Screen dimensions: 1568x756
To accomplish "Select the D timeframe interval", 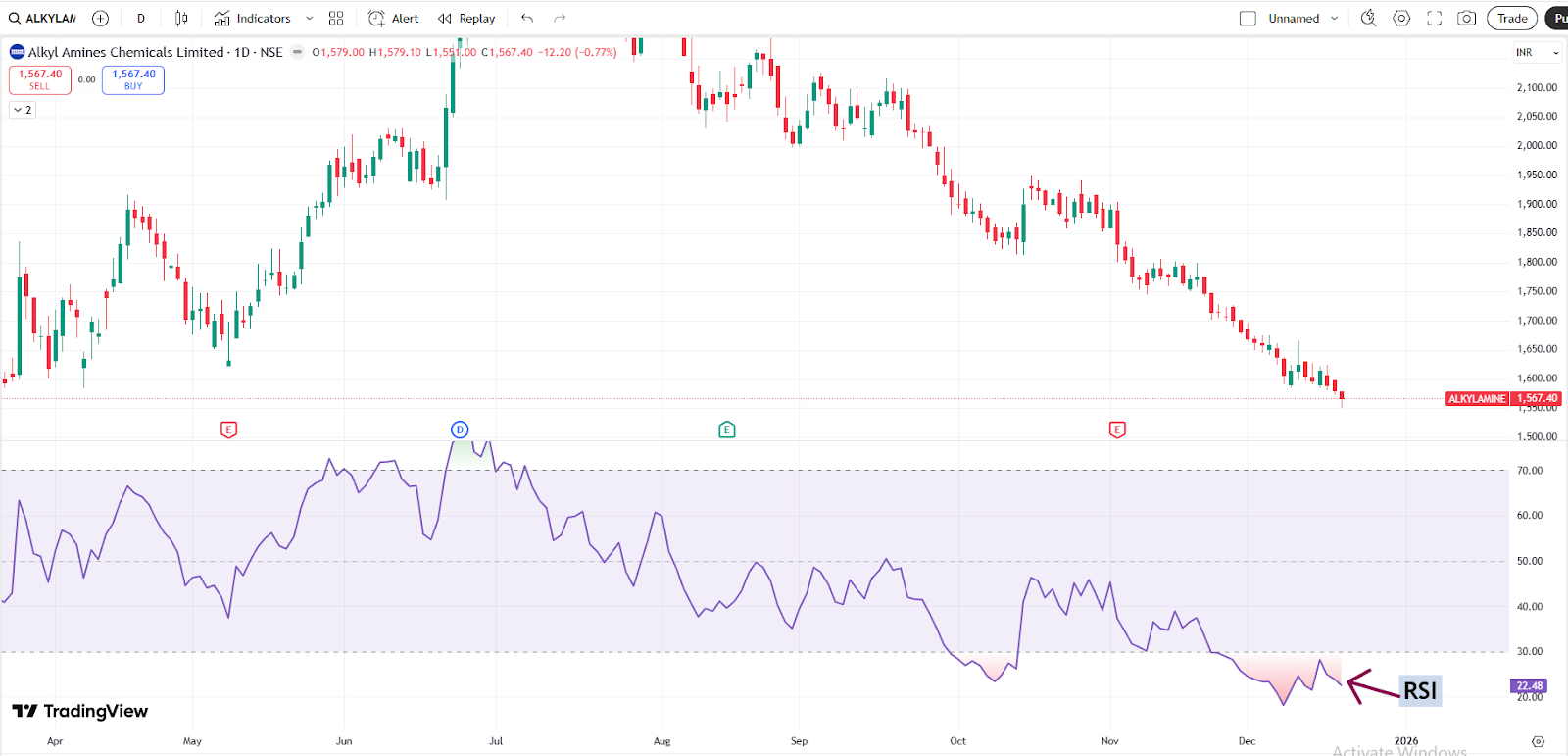I will click(141, 19).
